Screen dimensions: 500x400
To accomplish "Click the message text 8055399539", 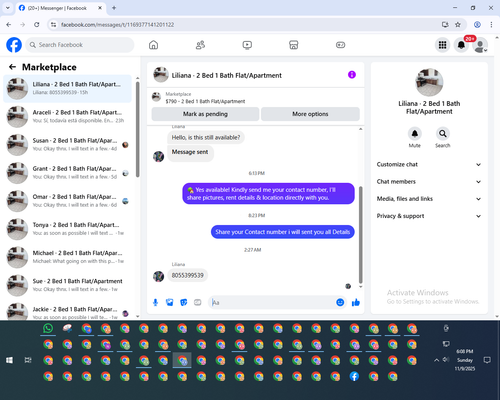I will [x=187, y=275].
